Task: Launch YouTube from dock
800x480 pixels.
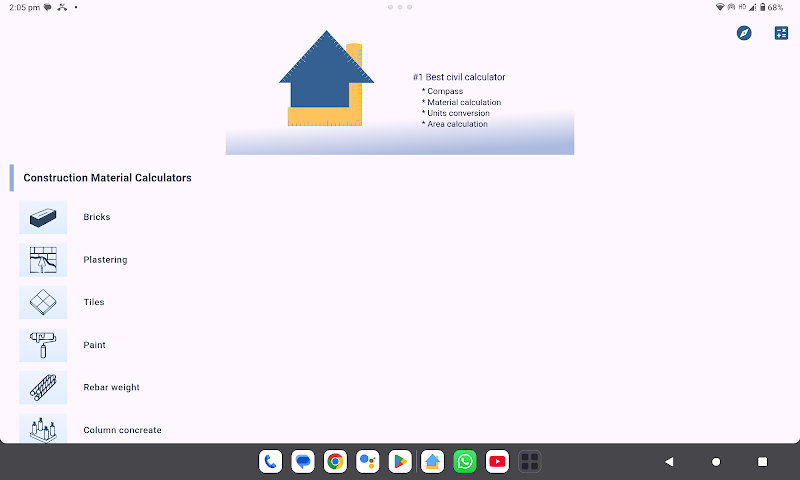Action: (497, 462)
